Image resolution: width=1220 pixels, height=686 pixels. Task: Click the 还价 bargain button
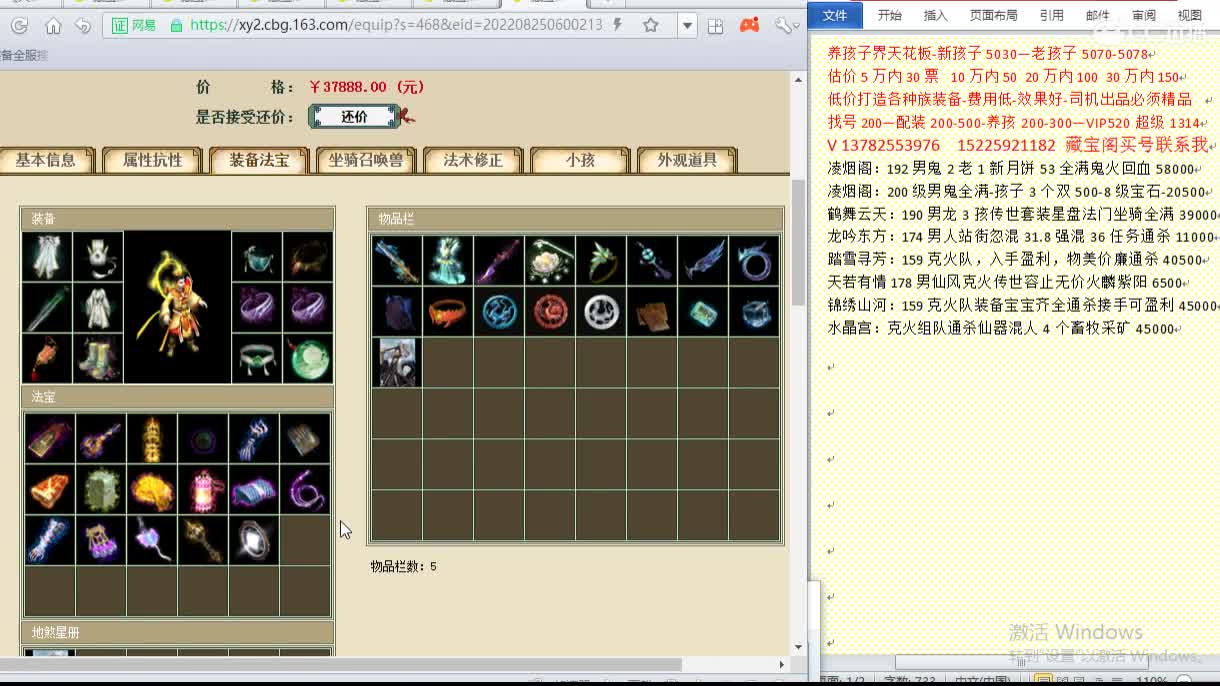click(354, 117)
